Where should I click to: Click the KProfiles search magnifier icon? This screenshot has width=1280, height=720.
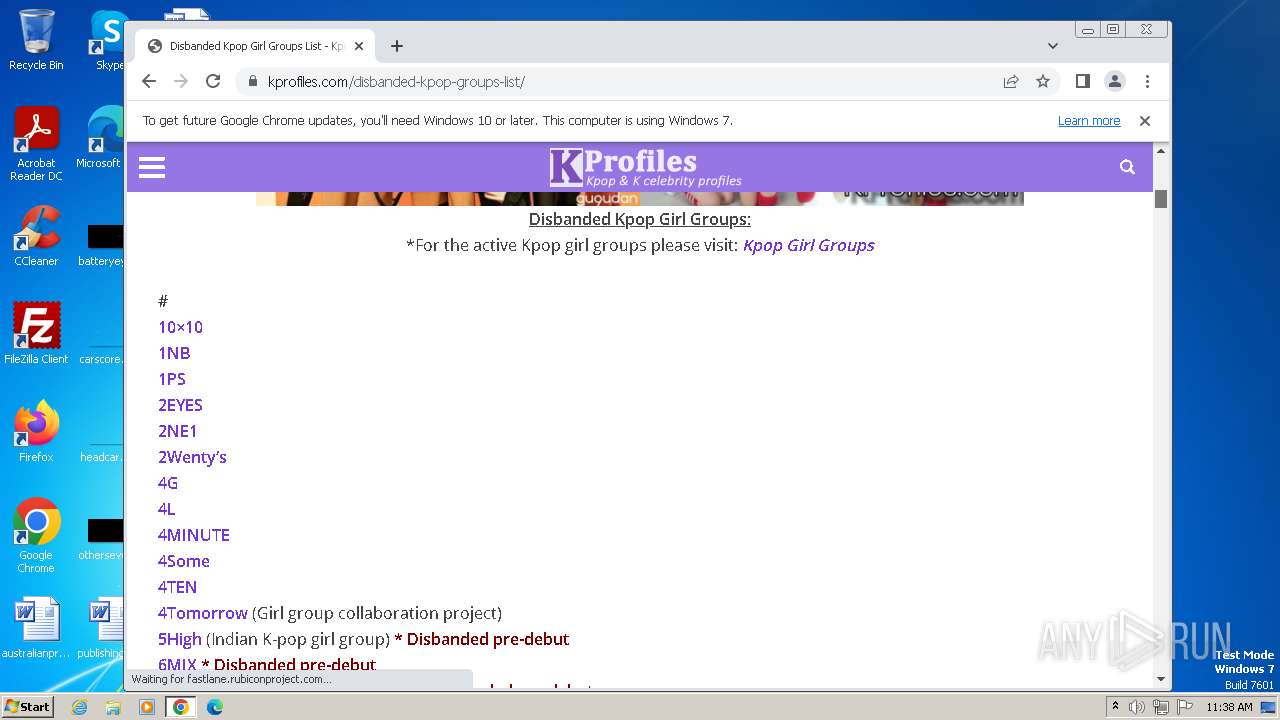tap(1127, 167)
